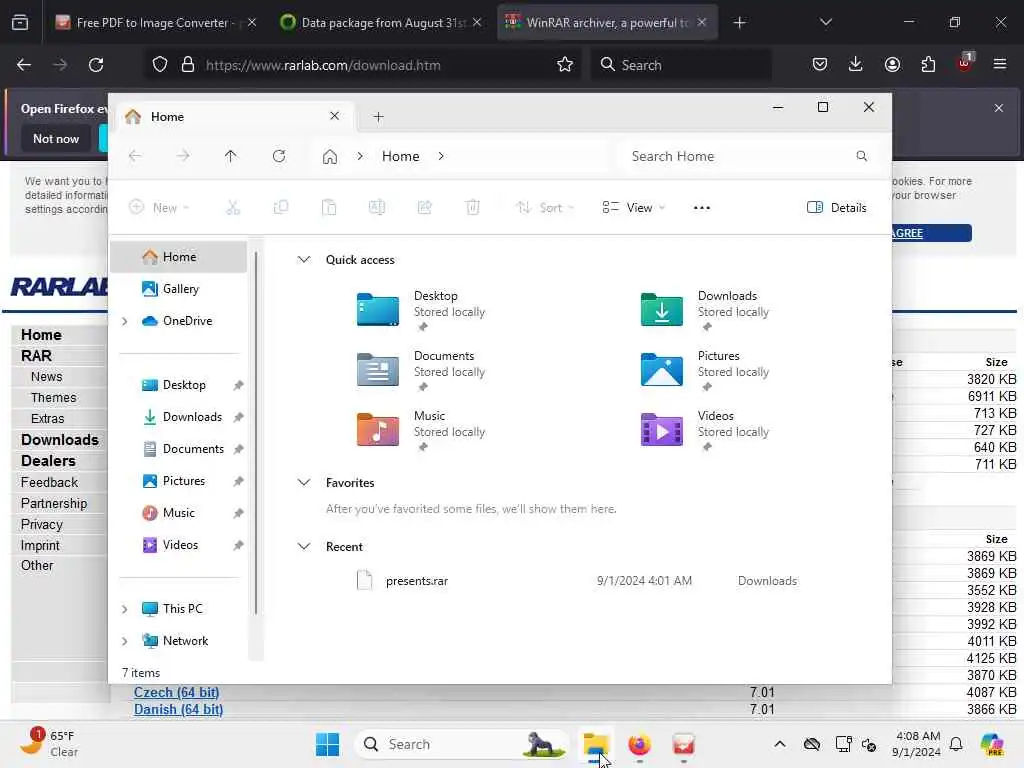Viewport: 1024px width, 768px height.
Task: Open Firefox from the taskbar
Action: 639,744
